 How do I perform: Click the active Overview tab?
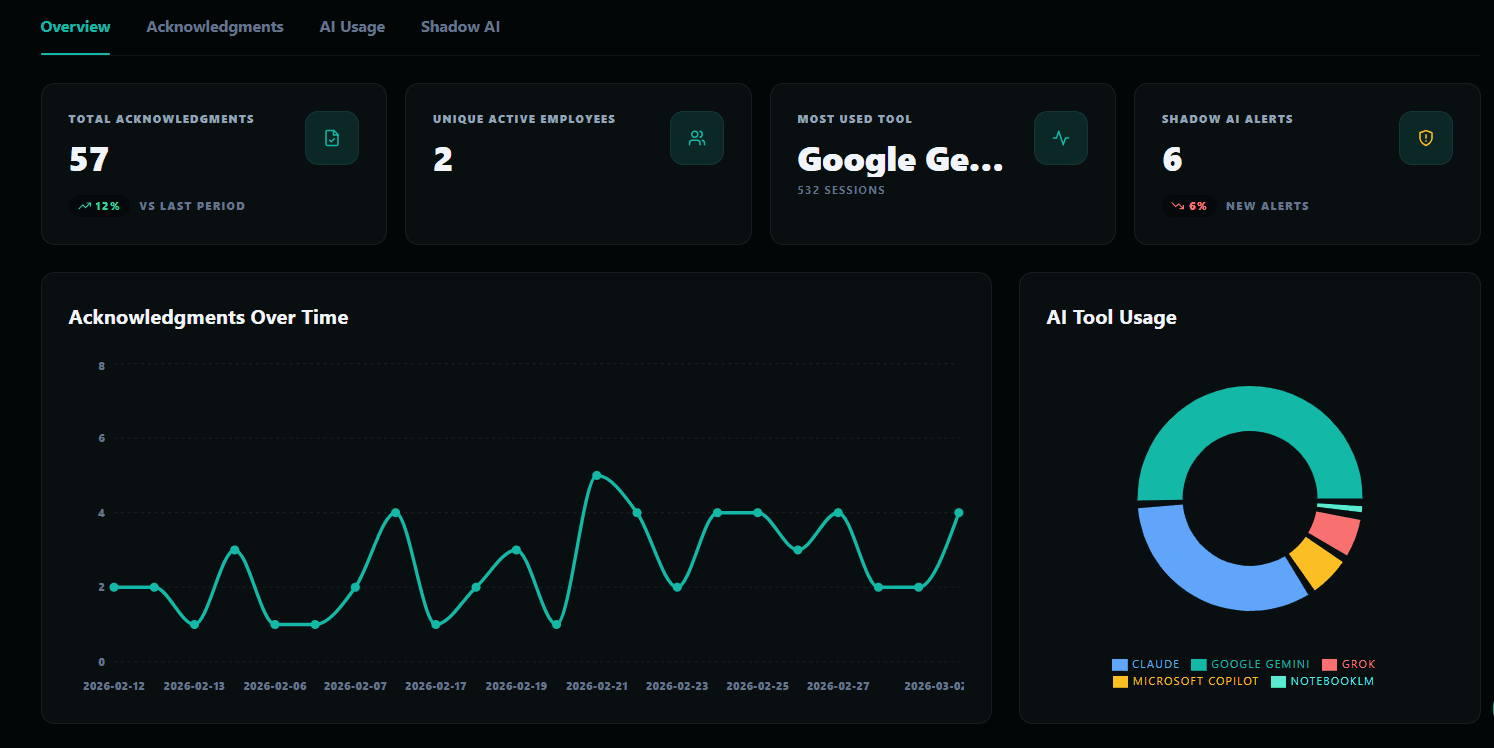(75, 26)
